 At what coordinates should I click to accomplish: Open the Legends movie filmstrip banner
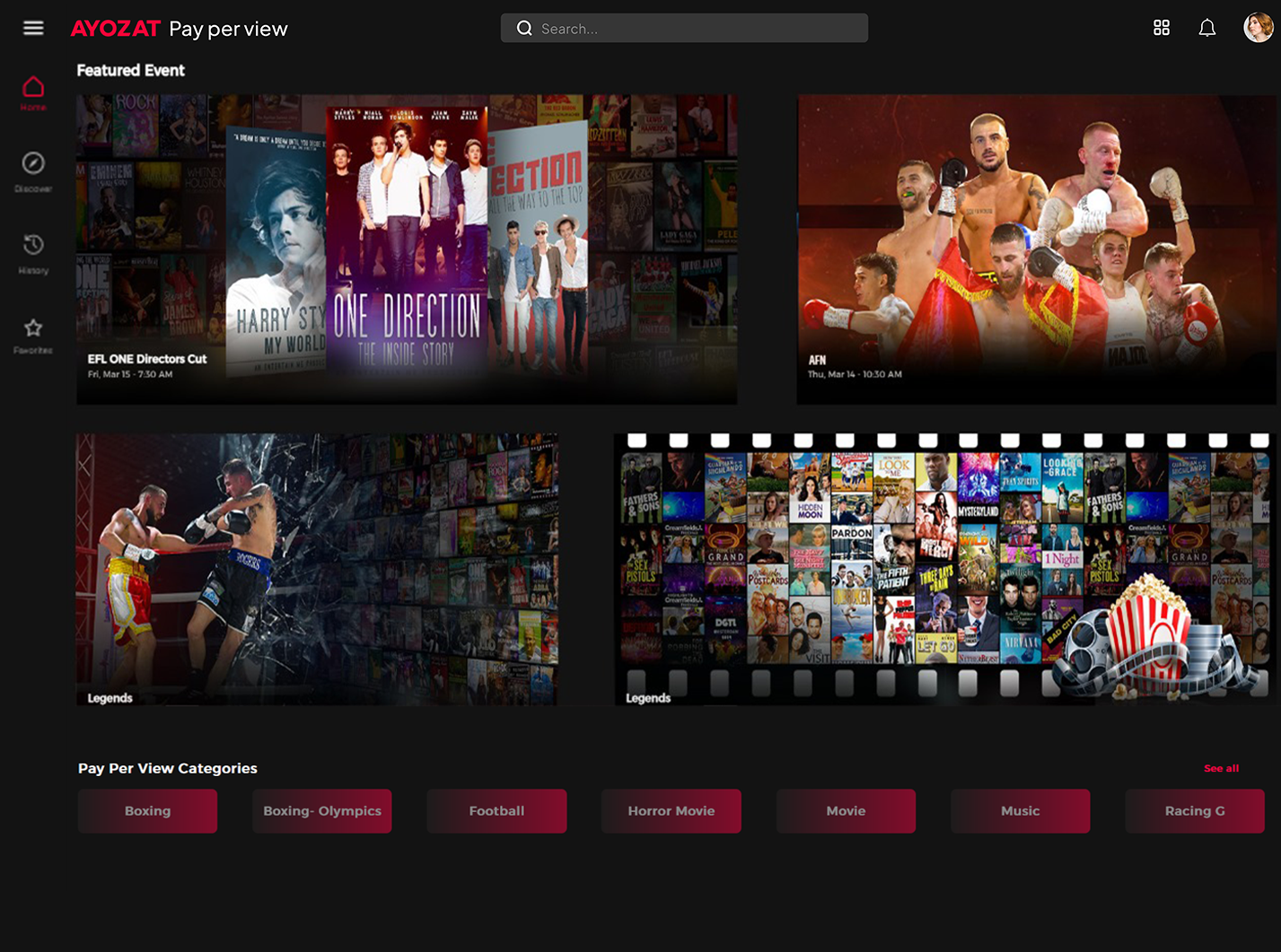(945, 569)
